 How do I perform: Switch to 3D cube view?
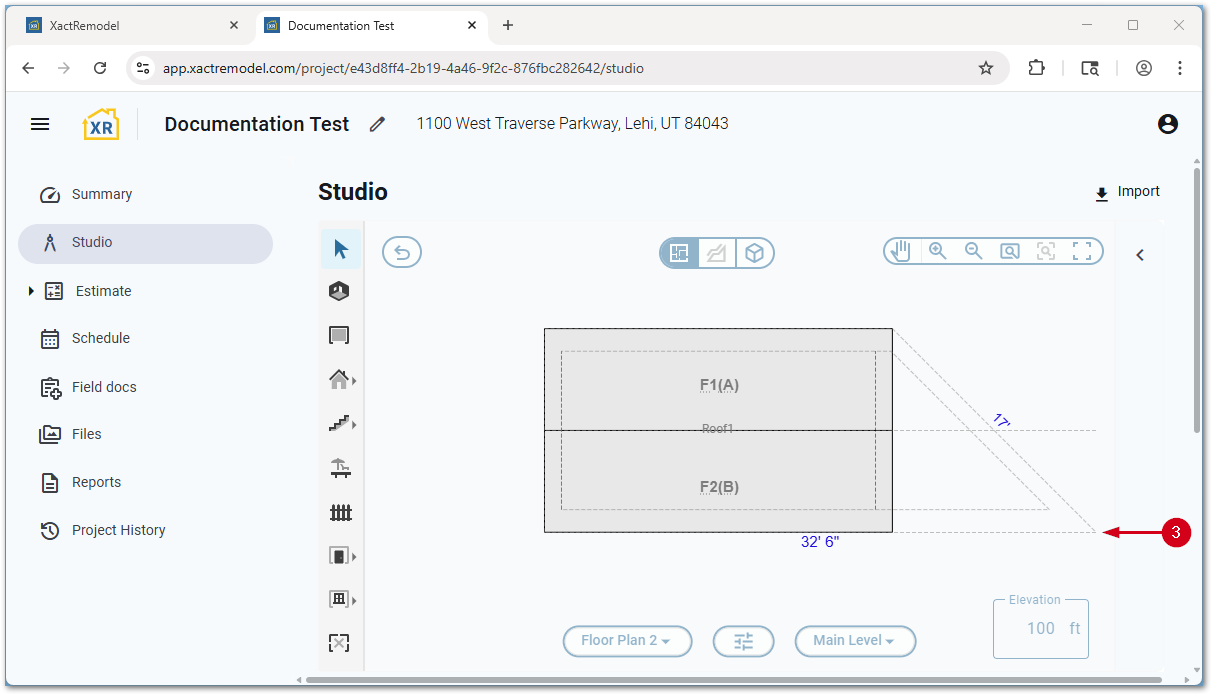[x=755, y=254]
